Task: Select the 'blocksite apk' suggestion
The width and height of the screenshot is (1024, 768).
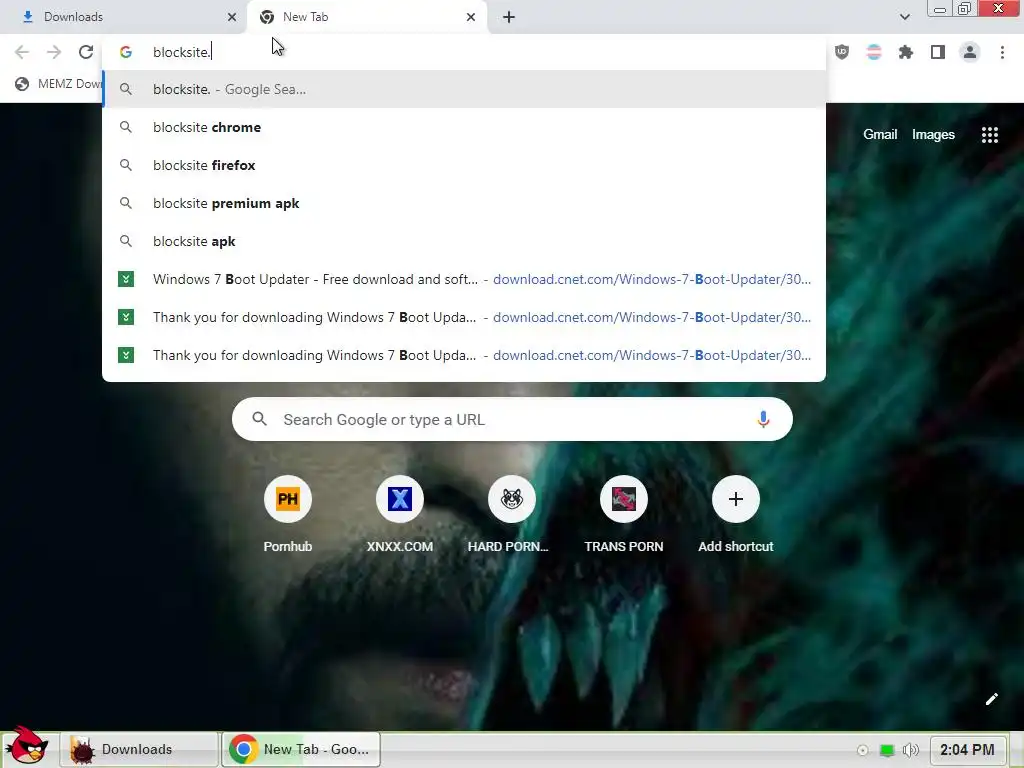Action: (464, 241)
